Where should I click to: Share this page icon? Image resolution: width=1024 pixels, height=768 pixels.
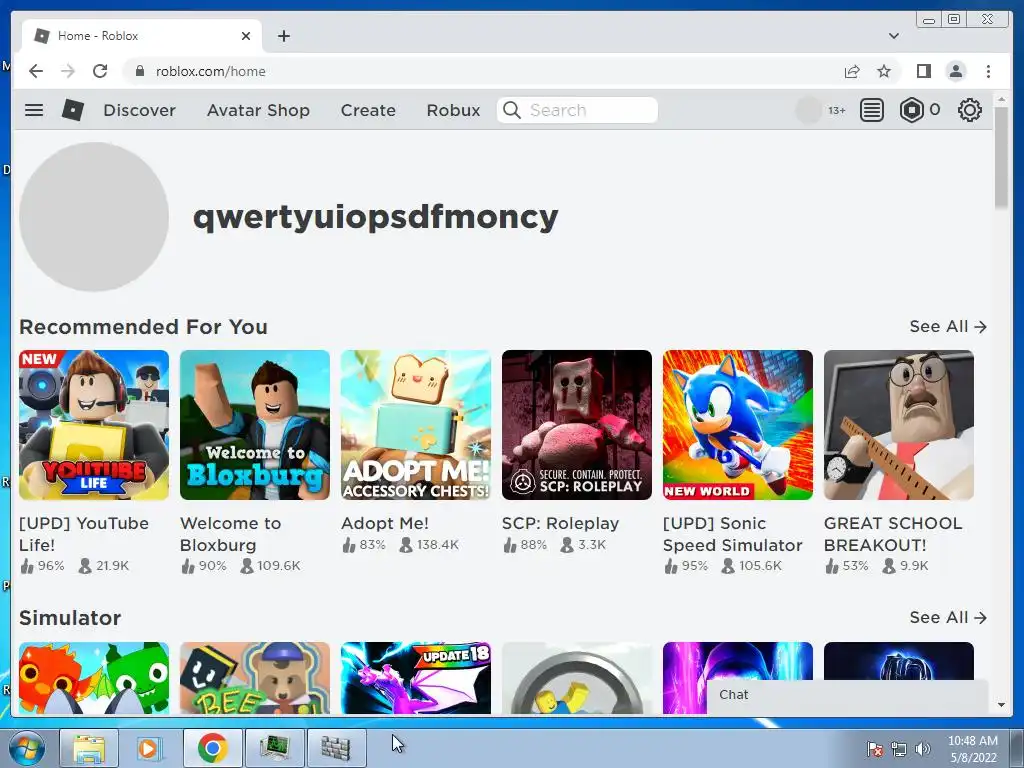click(852, 71)
